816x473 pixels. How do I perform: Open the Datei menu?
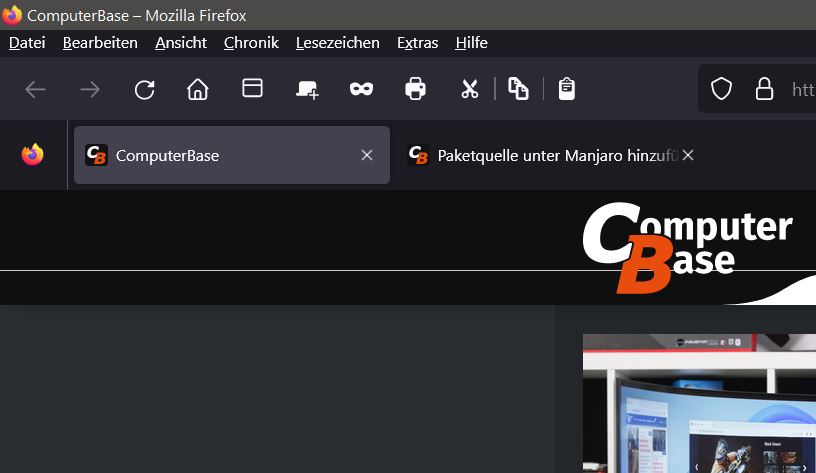[x=27, y=43]
